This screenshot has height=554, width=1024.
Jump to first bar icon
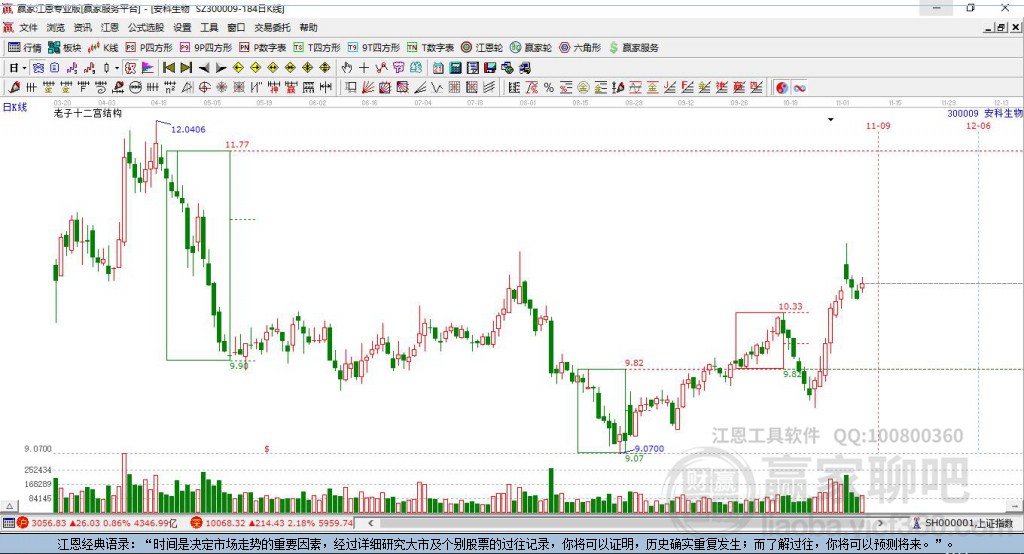(x=168, y=68)
